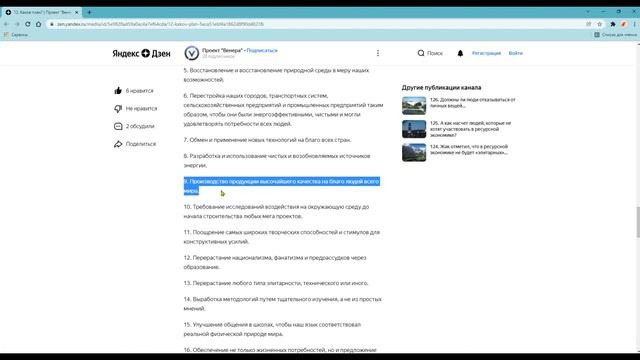Go back with browser back arrow
640x360 pixels.
pos(6,24)
